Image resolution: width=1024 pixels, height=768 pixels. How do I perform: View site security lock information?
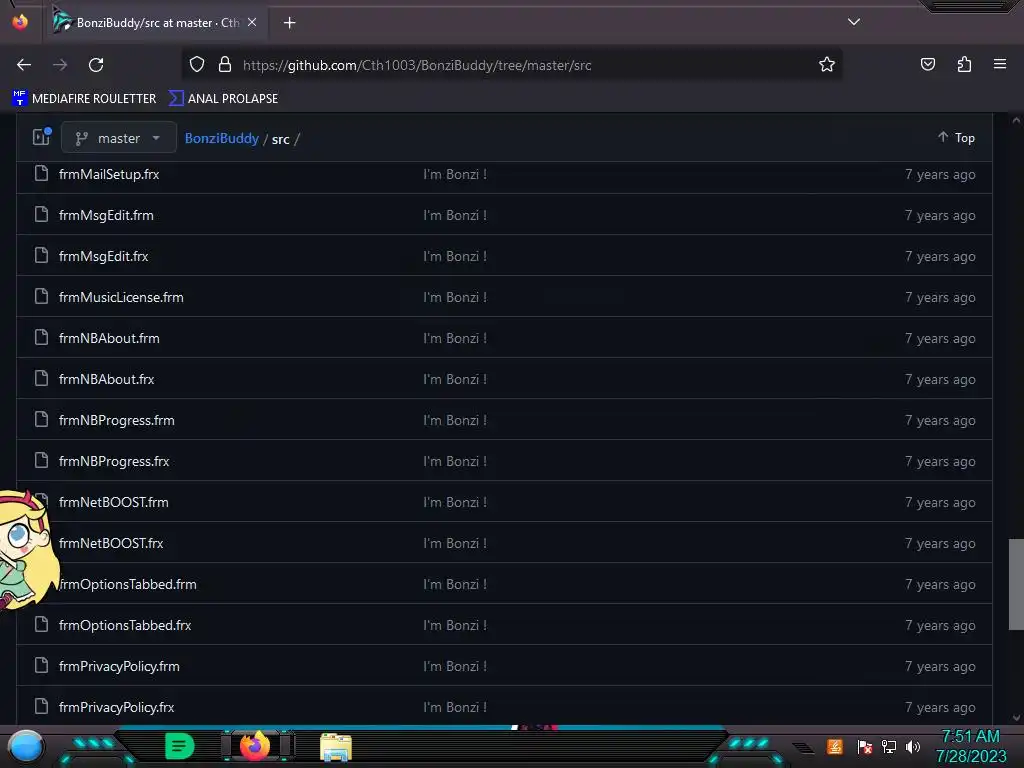point(225,65)
